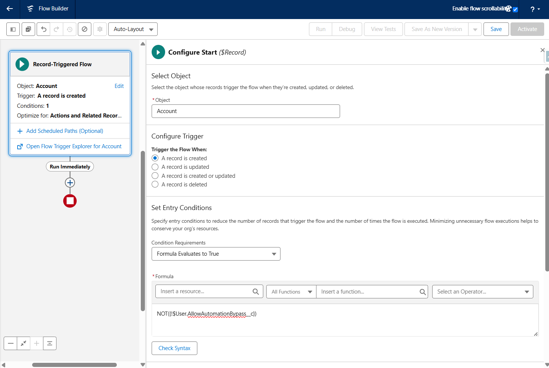Open flow settings gear icon
This screenshot has height=368, width=549.
100,29
